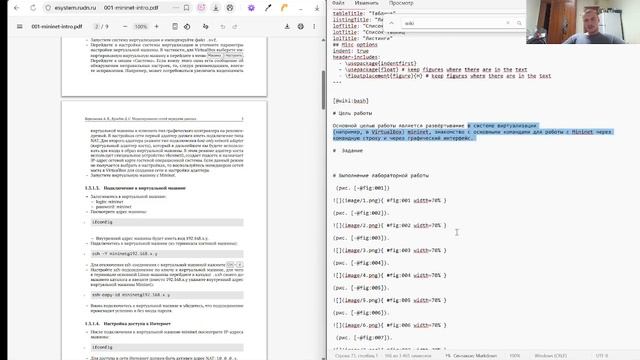
Task: Reload the browser page
Action: coord(33,8)
